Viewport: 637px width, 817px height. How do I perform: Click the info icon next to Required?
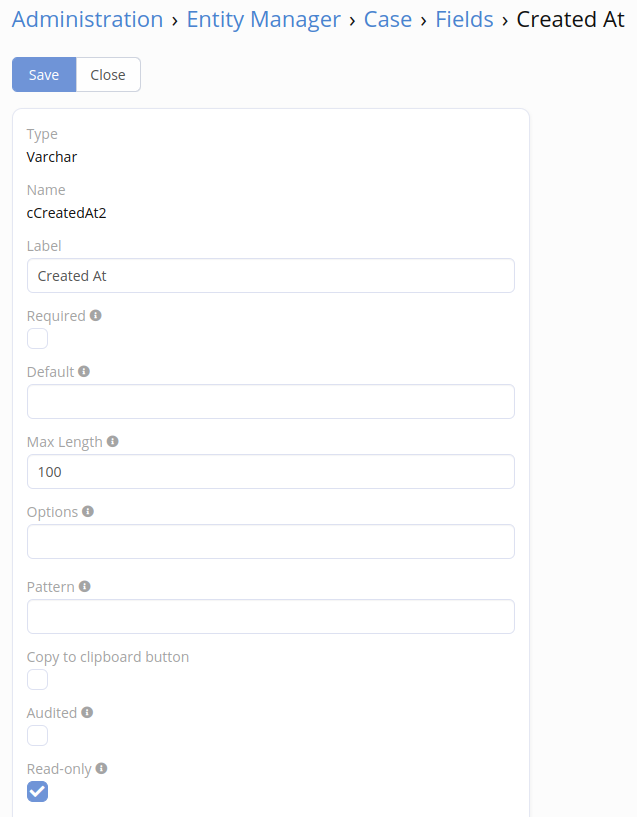(96, 316)
